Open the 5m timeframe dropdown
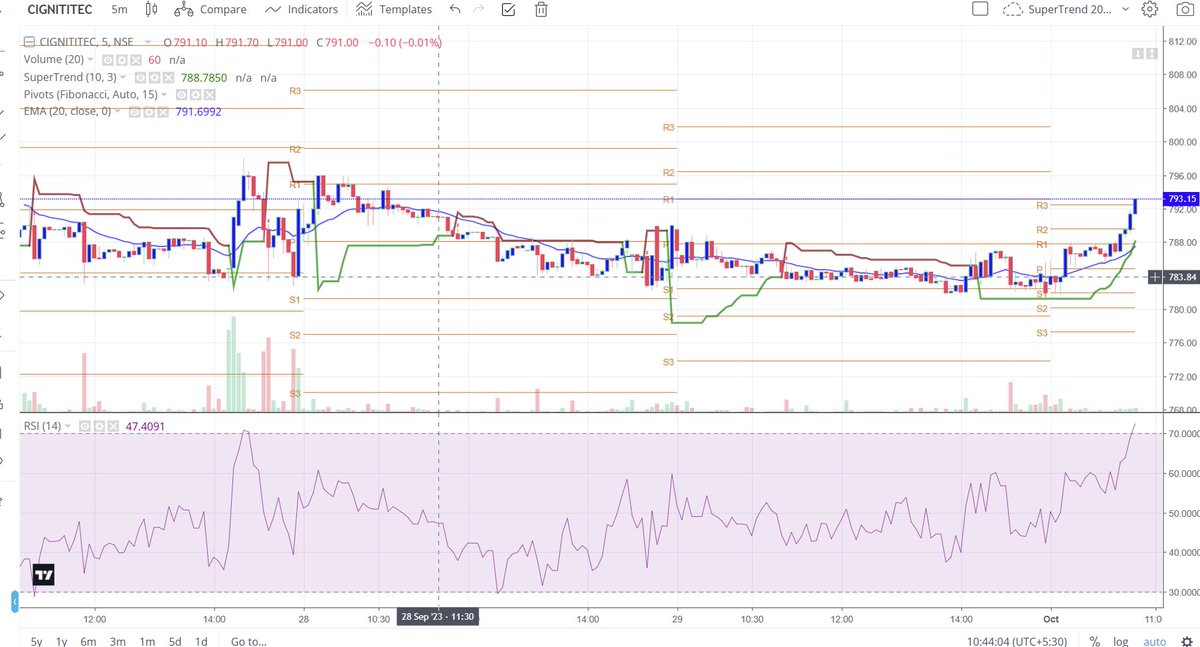 coord(118,10)
